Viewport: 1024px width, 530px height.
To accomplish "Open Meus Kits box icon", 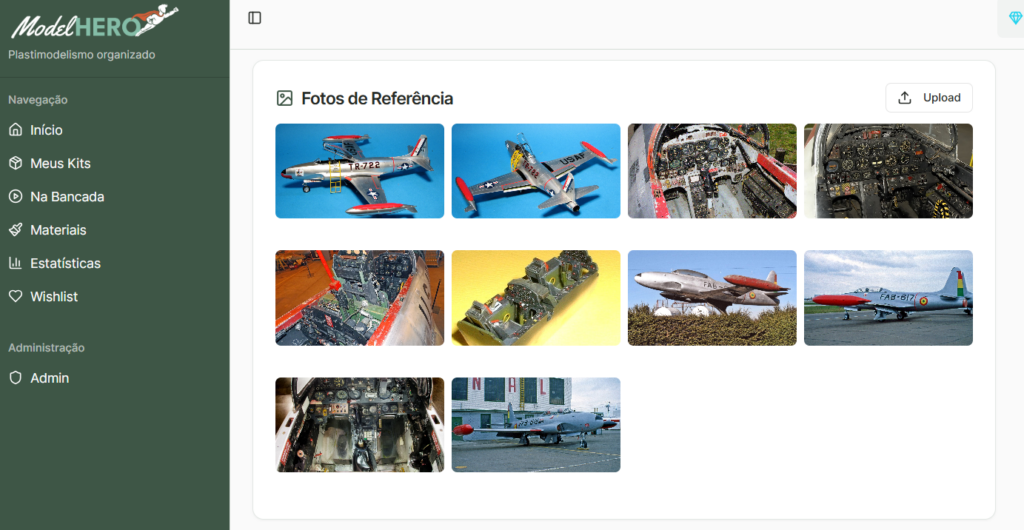I will [16, 163].
